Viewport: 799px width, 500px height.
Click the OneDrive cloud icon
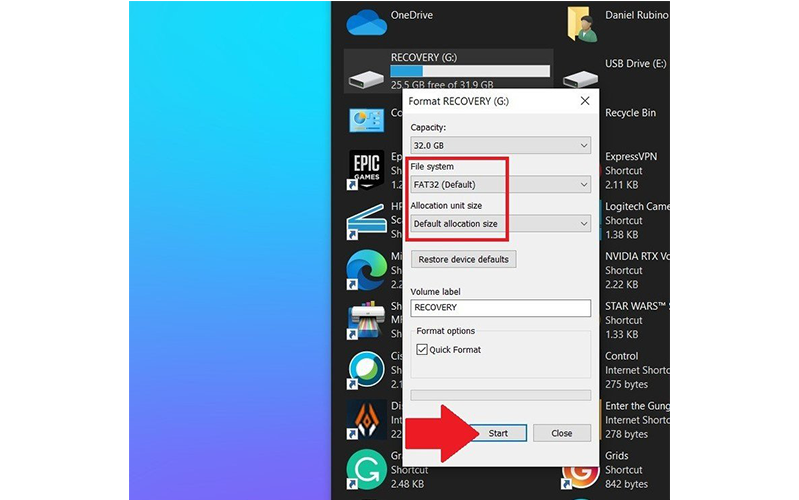[366, 23]
